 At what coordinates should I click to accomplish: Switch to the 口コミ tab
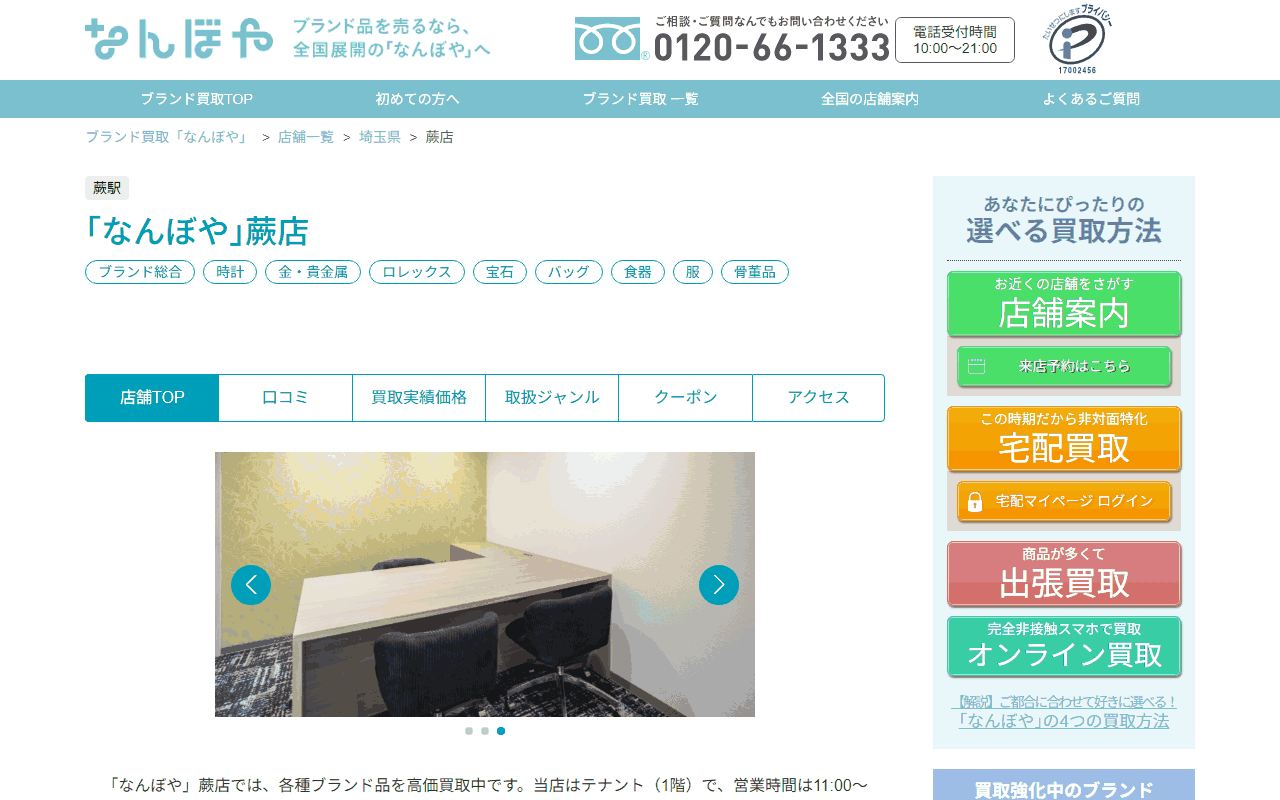click(285, 398)
